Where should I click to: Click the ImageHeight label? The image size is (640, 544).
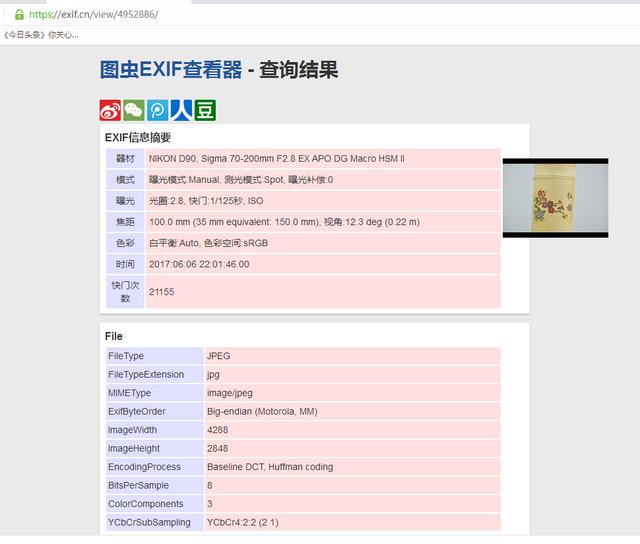[155, 449]
